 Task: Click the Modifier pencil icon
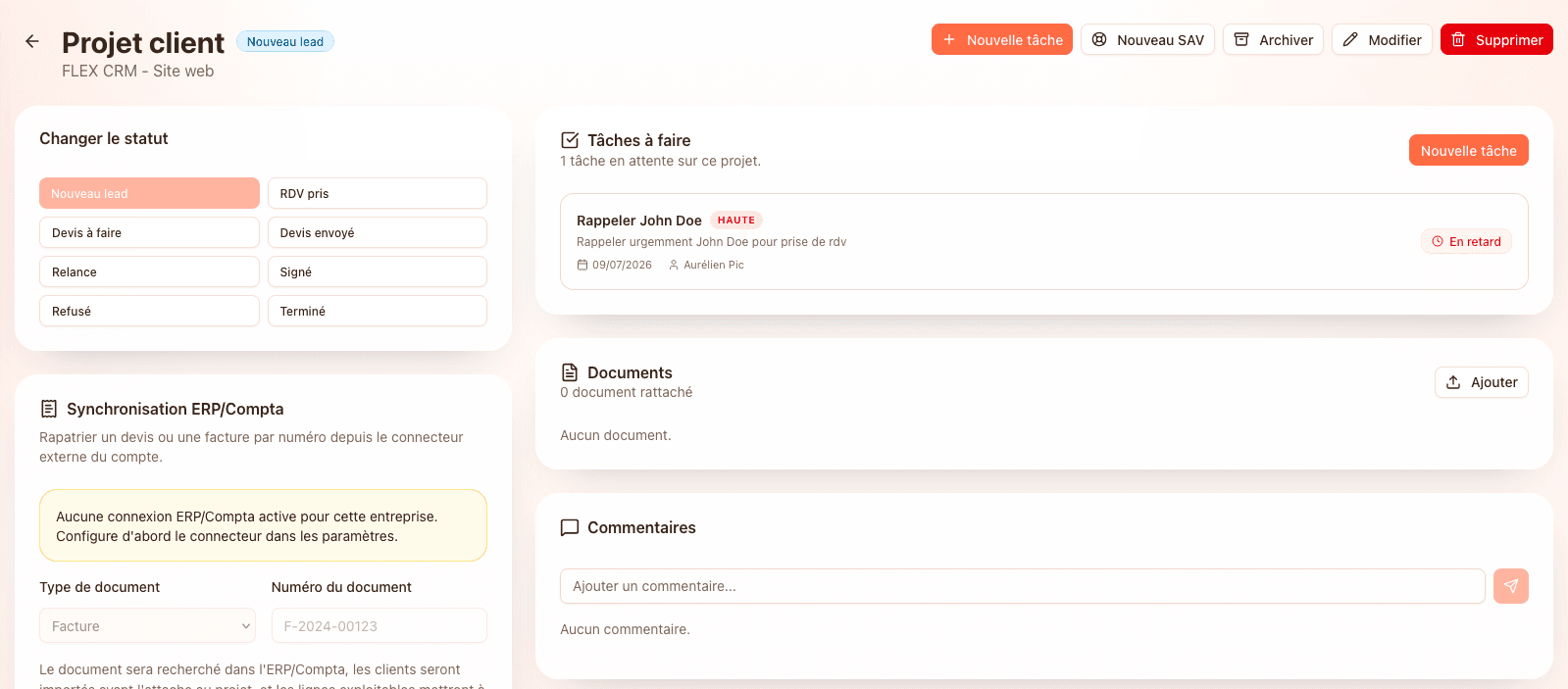tap(1350, 39)
